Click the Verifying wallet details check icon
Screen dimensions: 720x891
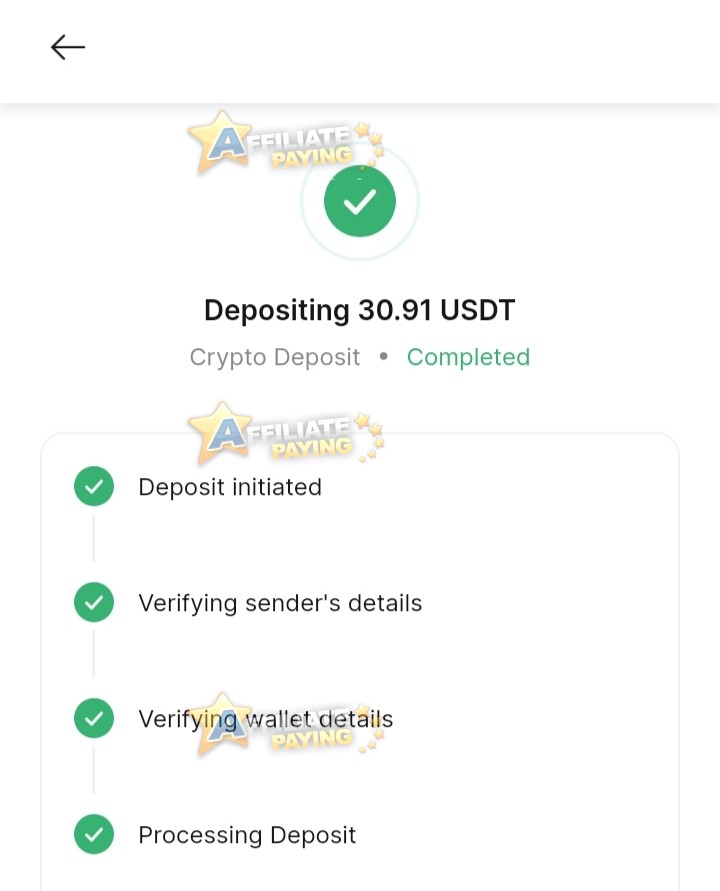(94, 718)
